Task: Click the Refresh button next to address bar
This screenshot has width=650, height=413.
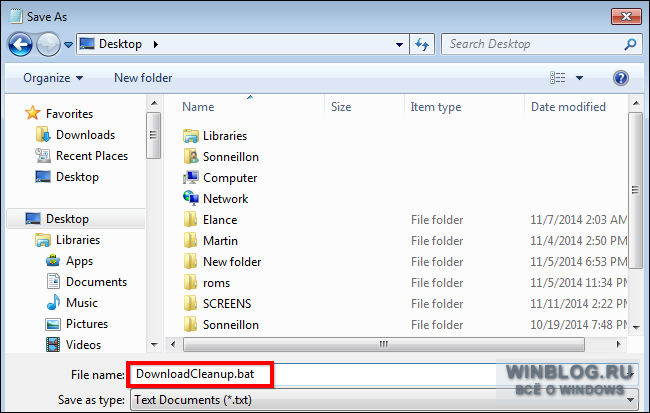Action: tap(422, 44)
